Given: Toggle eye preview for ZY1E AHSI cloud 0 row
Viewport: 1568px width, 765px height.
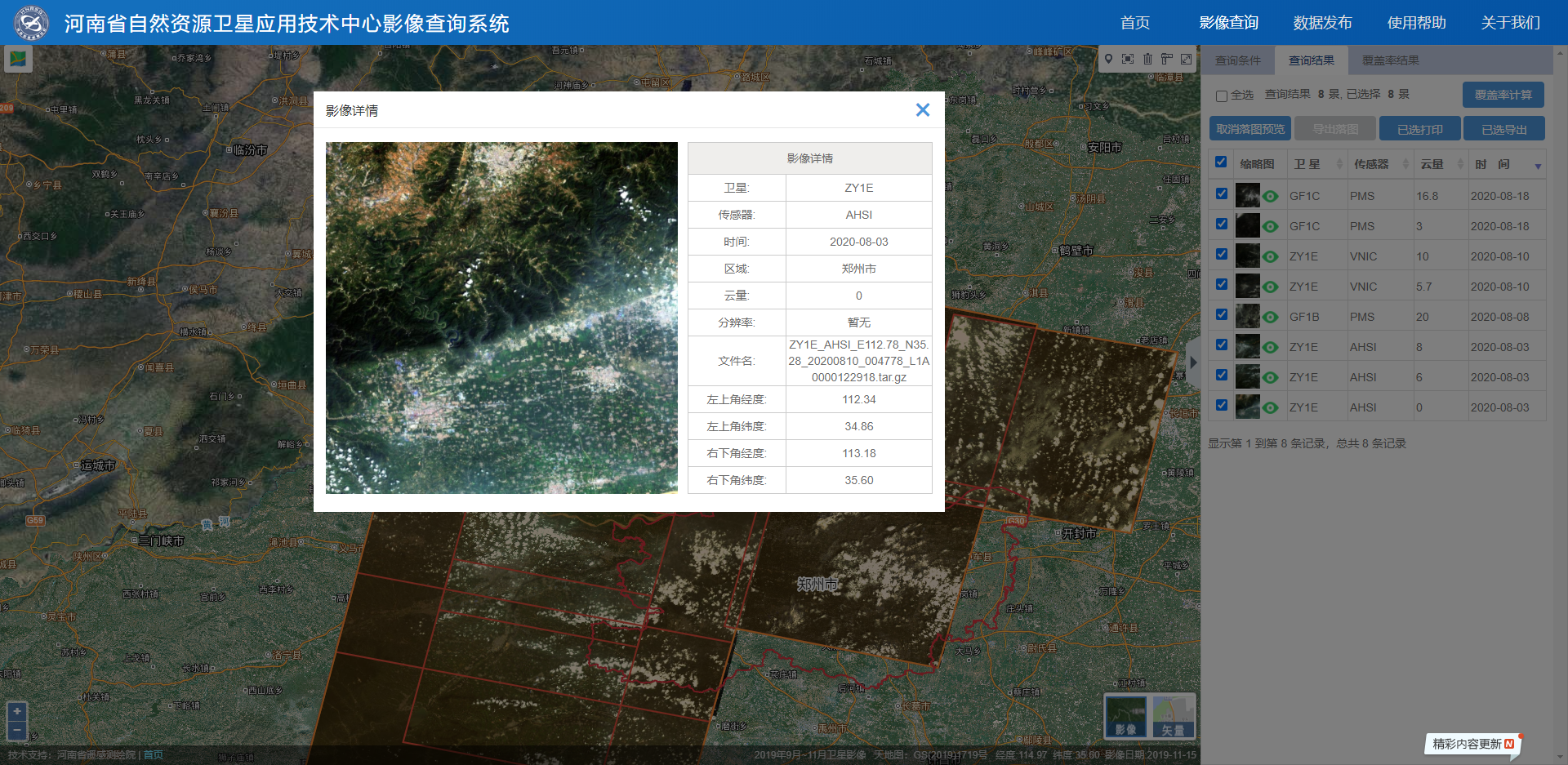Looking at the screenshot, I should click(x=1271, y=407).
